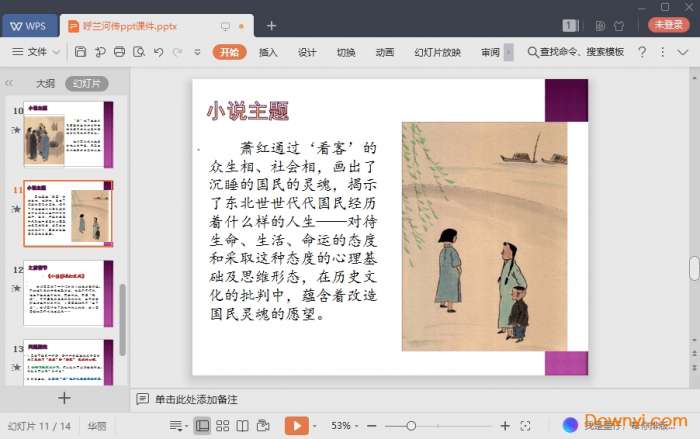The image size is (700, 439).
Task: Click the thumbnail panel scrollbar
Action: click(123, 319)
